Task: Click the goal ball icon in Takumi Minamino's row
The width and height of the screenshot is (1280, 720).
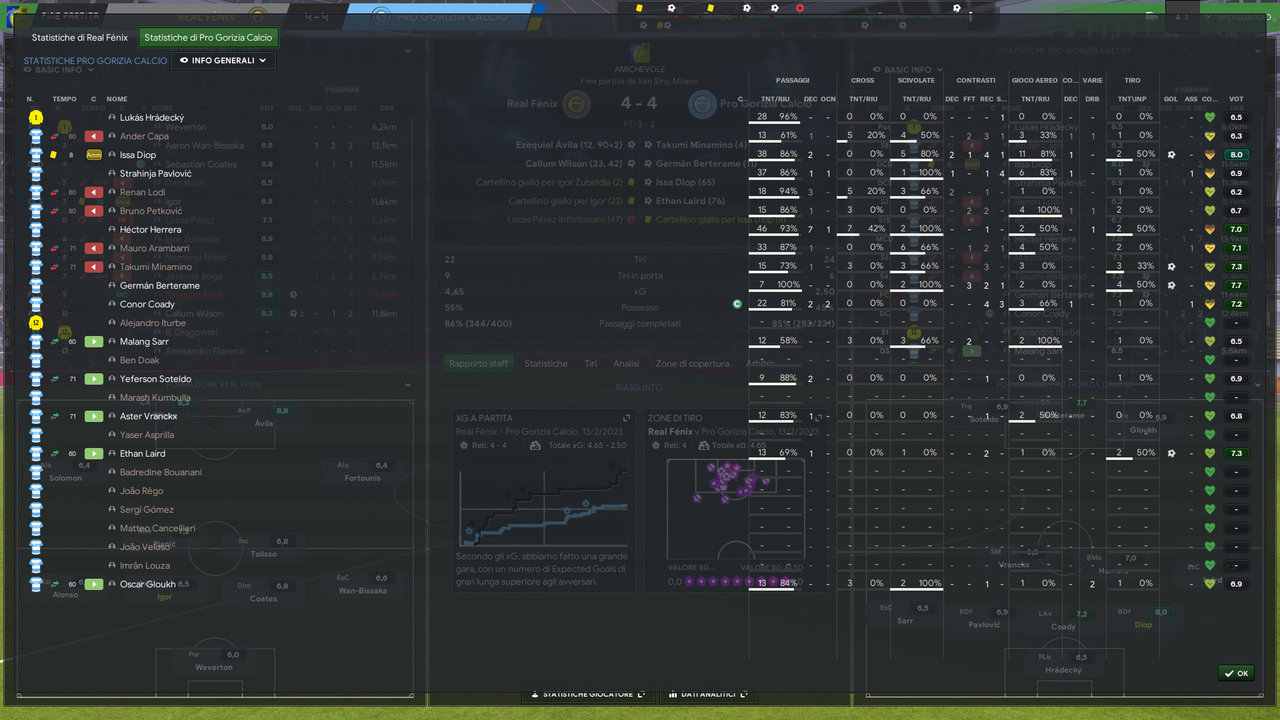Action: click(1171, 267)
